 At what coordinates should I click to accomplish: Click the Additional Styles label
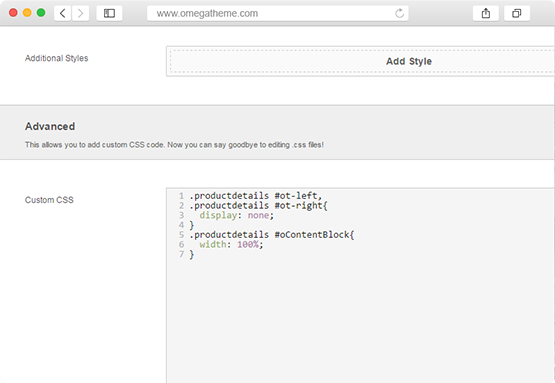56,58
